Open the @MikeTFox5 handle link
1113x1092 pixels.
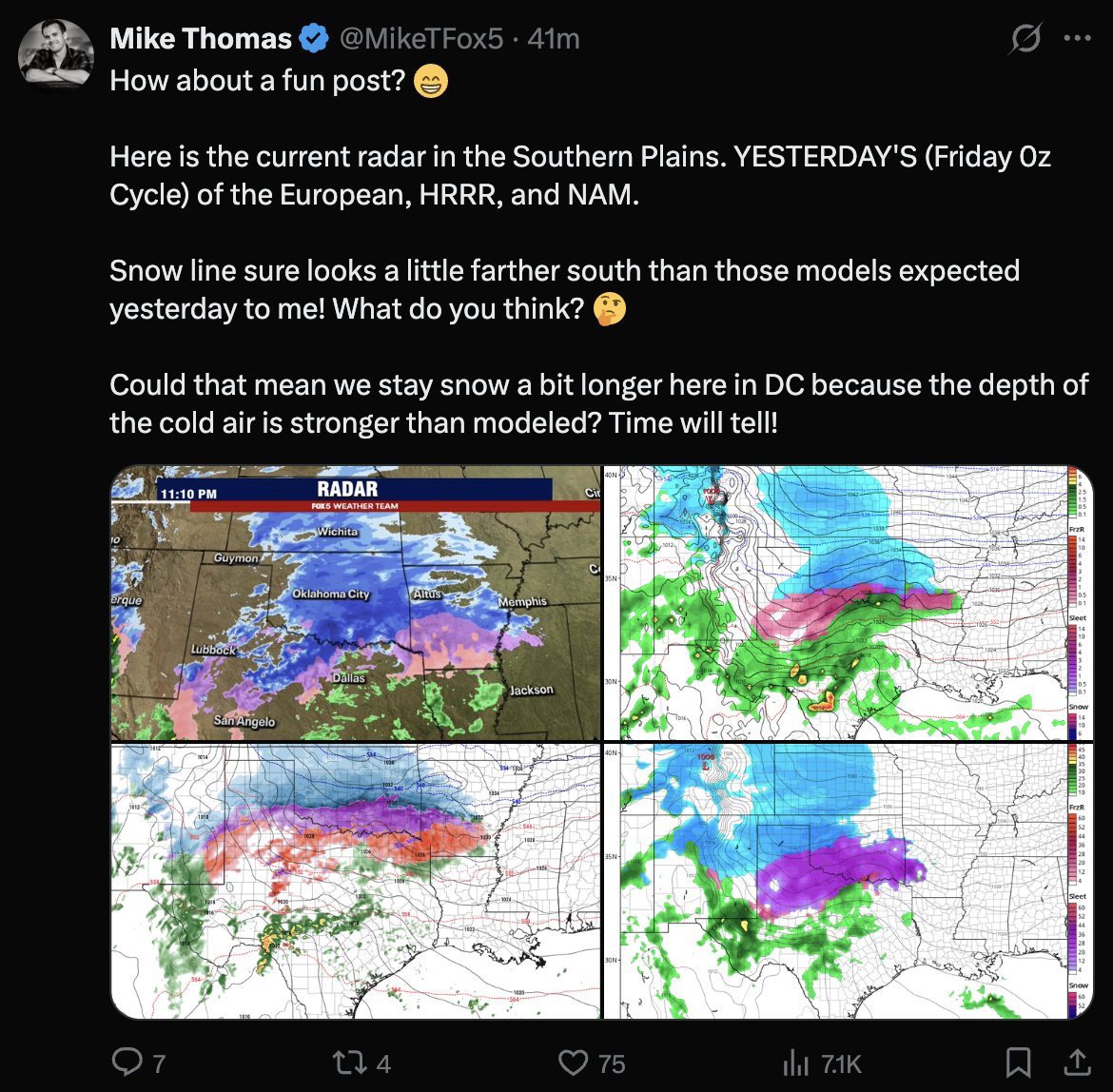point(420,39)
